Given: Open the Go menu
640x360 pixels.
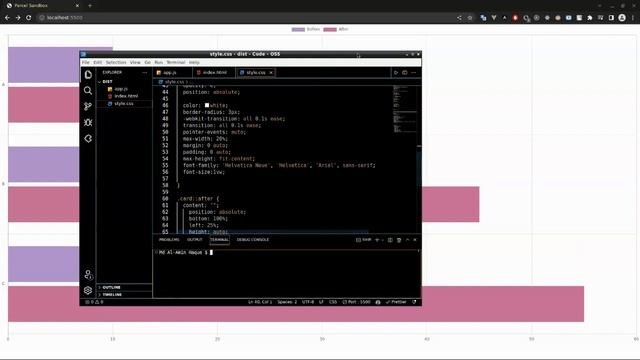Looking at the screenshot, I should click(147, 62).
